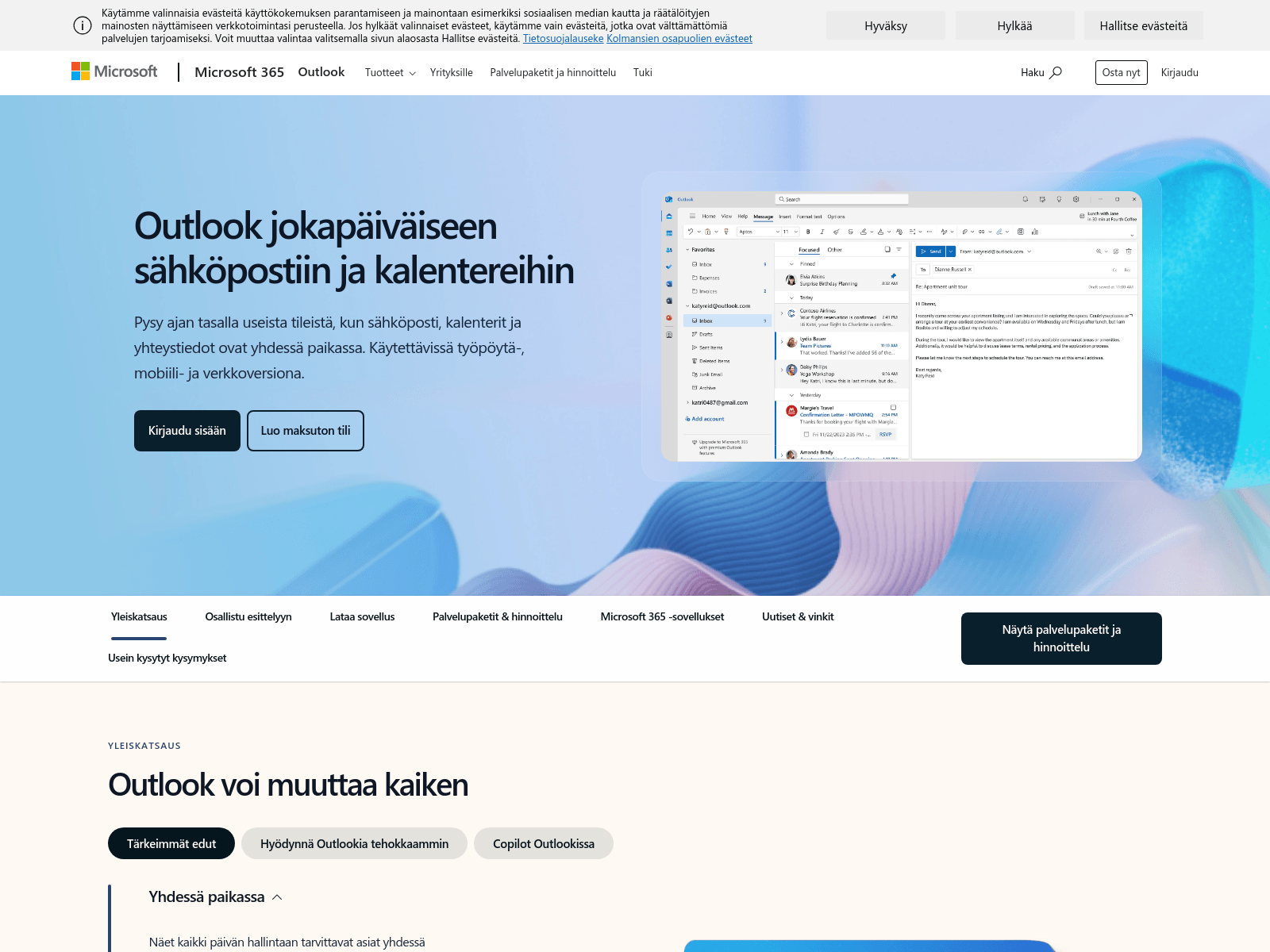Collapse the Yhdessä paikassa section
1270x952 pixels.
coord(215,897)
